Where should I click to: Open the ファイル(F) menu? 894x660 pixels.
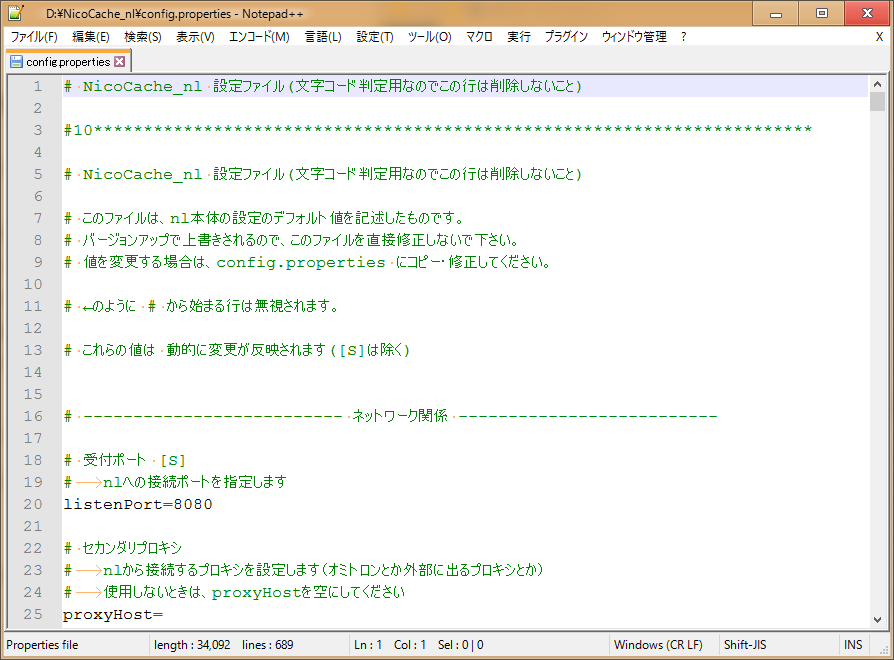[x=34, y=37]
